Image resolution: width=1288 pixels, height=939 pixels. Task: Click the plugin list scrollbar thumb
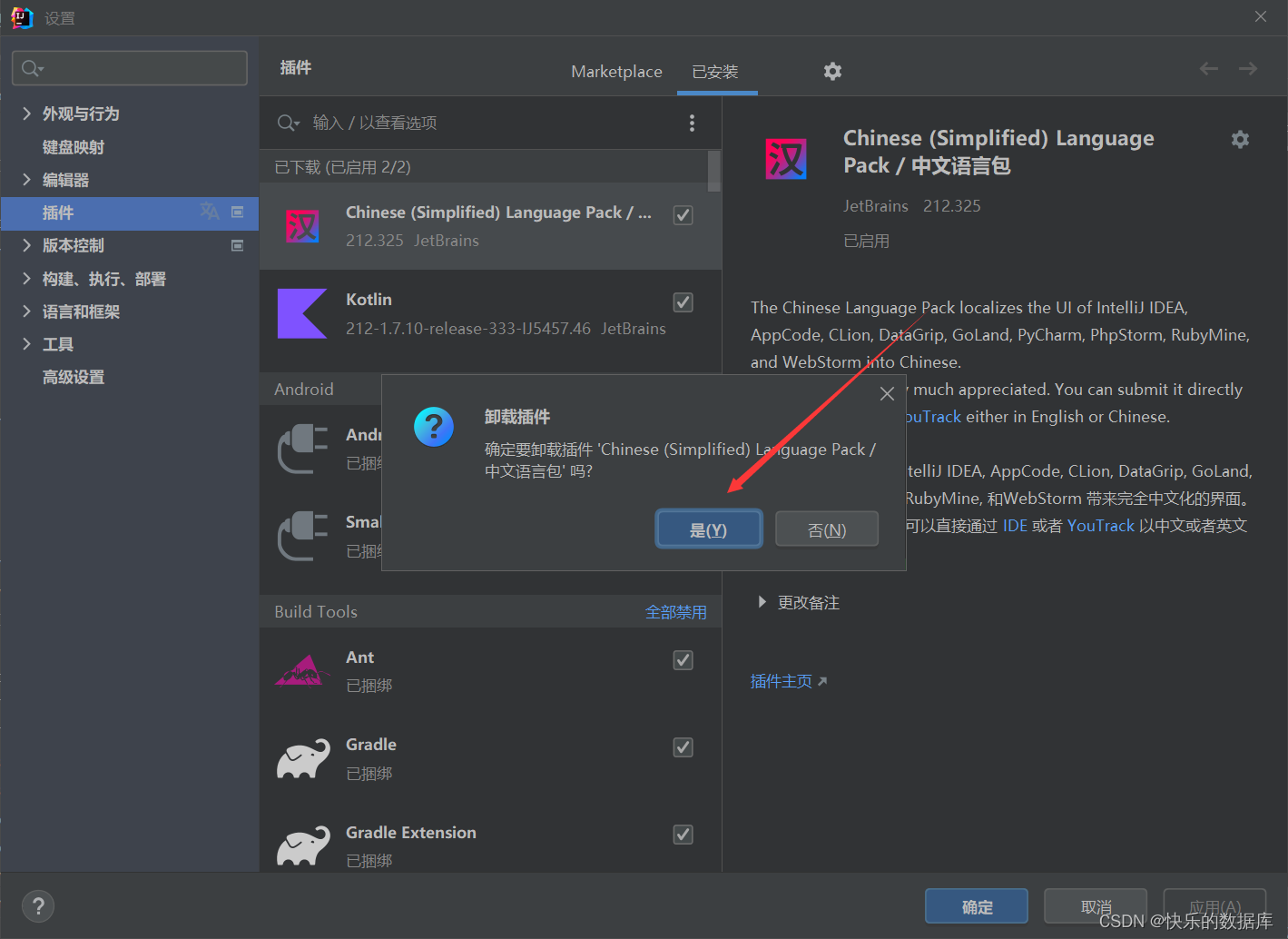point(714,171)
